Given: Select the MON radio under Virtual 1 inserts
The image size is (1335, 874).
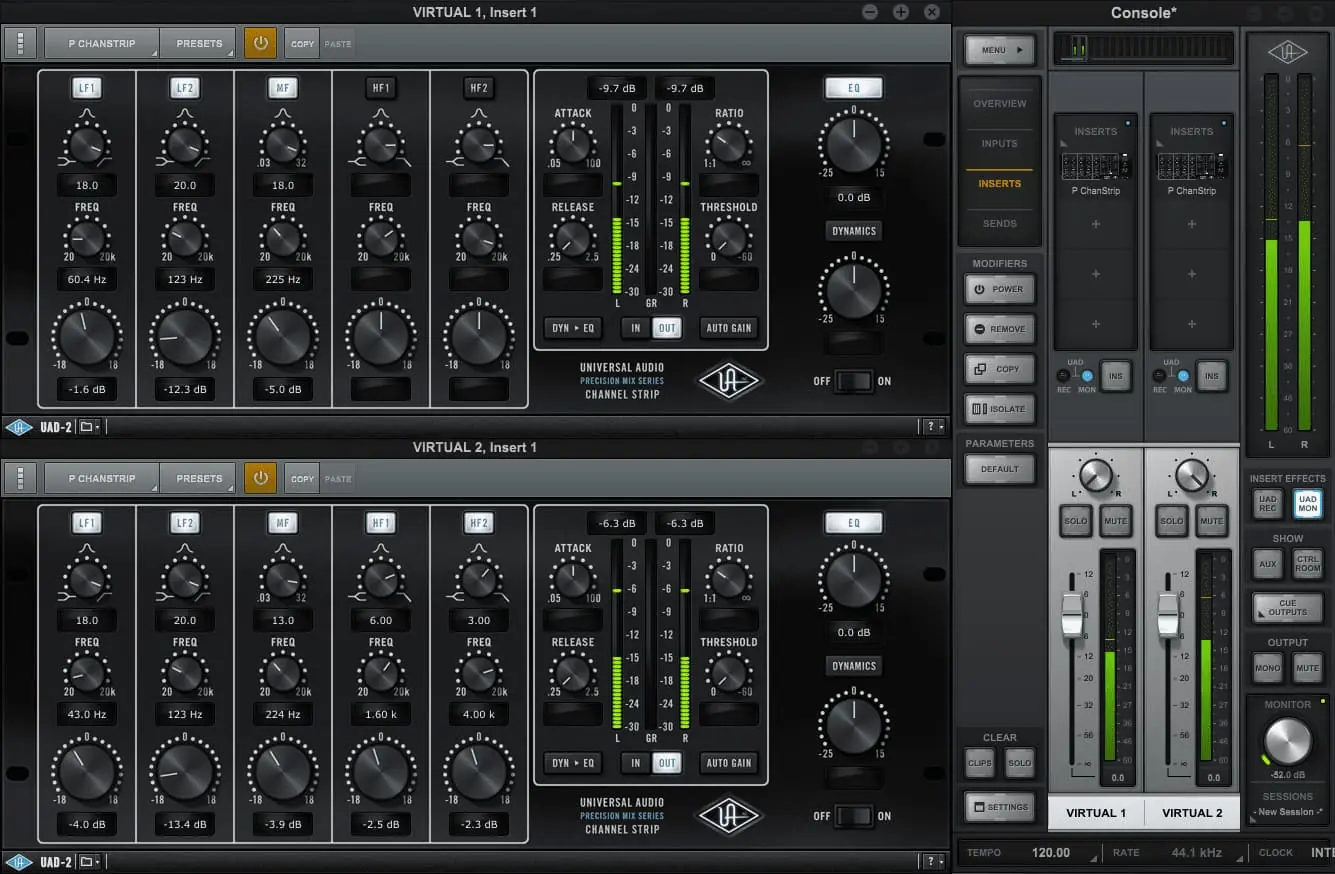Looking at the screenshot, I should click(1087, 375).
